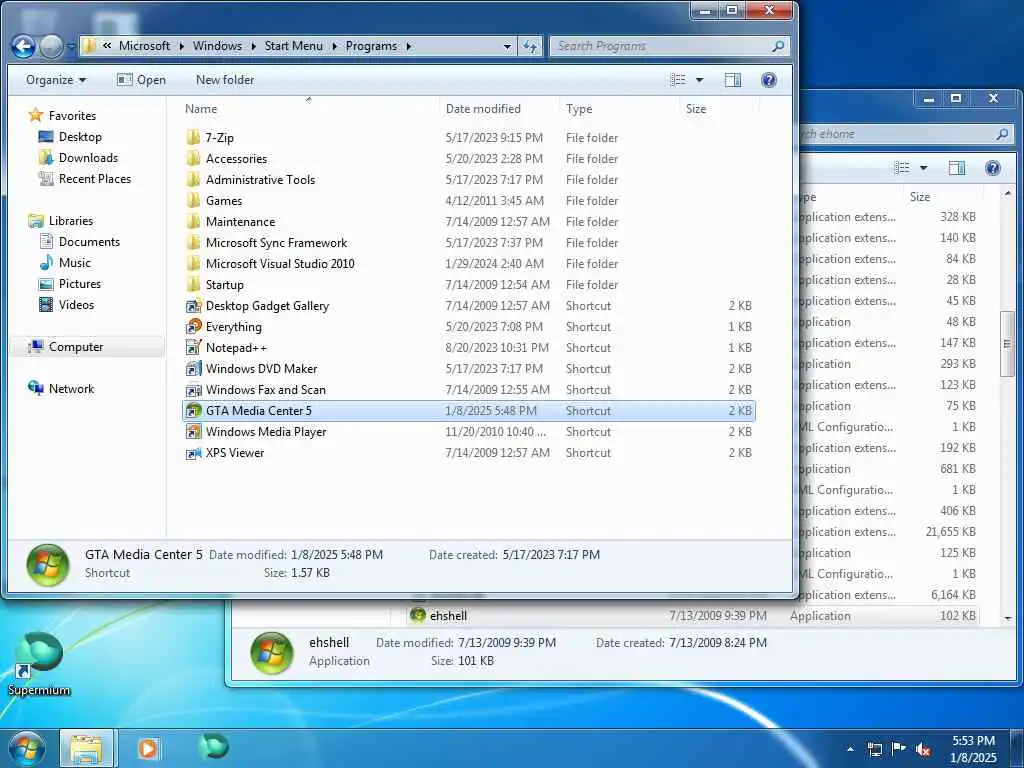The image size is (1024, 768).
Task: Open the Help icon in Programs toolbar
Action: click(769, 80)
